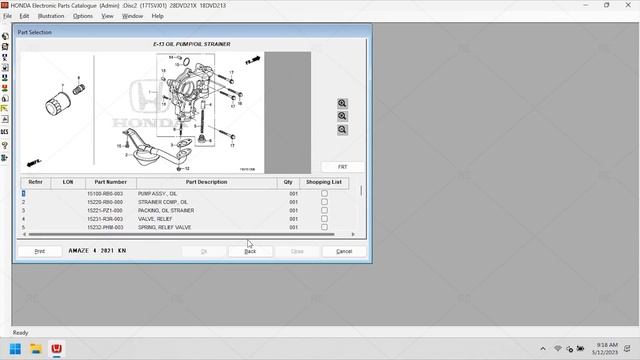Open the Options menu
This screenshot has width=640, height=360.
[x=83, y=16]
